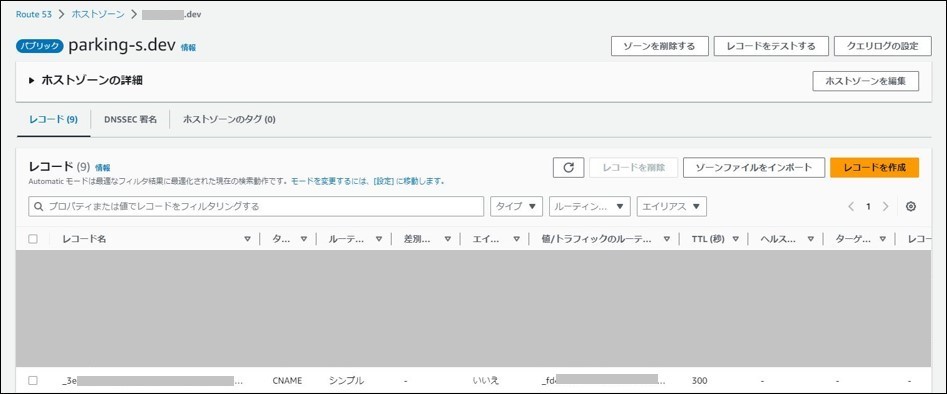
Task: Switch to DNSSEC 署名 tab
Action: click(x=130, y=120)
